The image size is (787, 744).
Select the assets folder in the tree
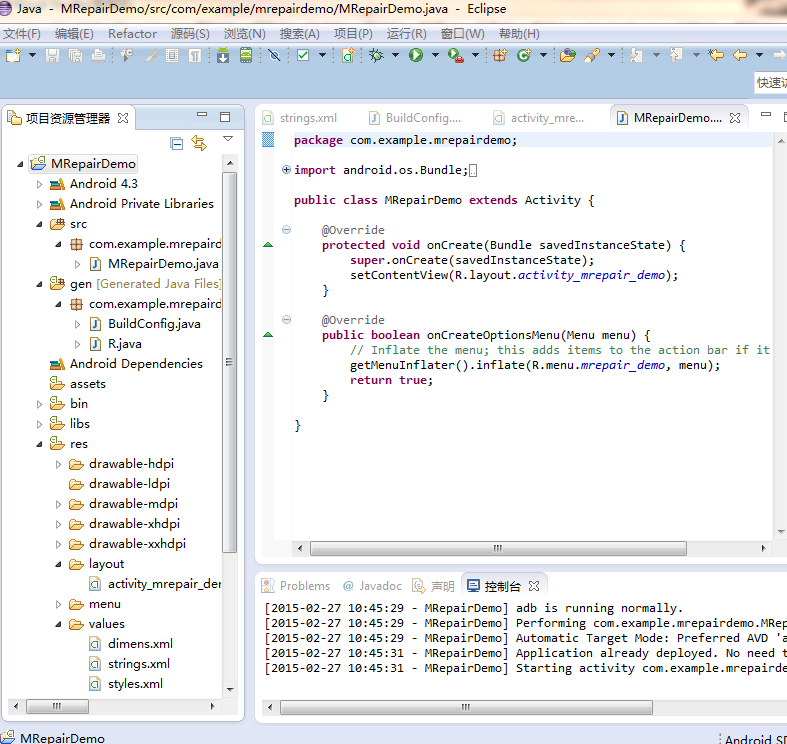point(78,384)
